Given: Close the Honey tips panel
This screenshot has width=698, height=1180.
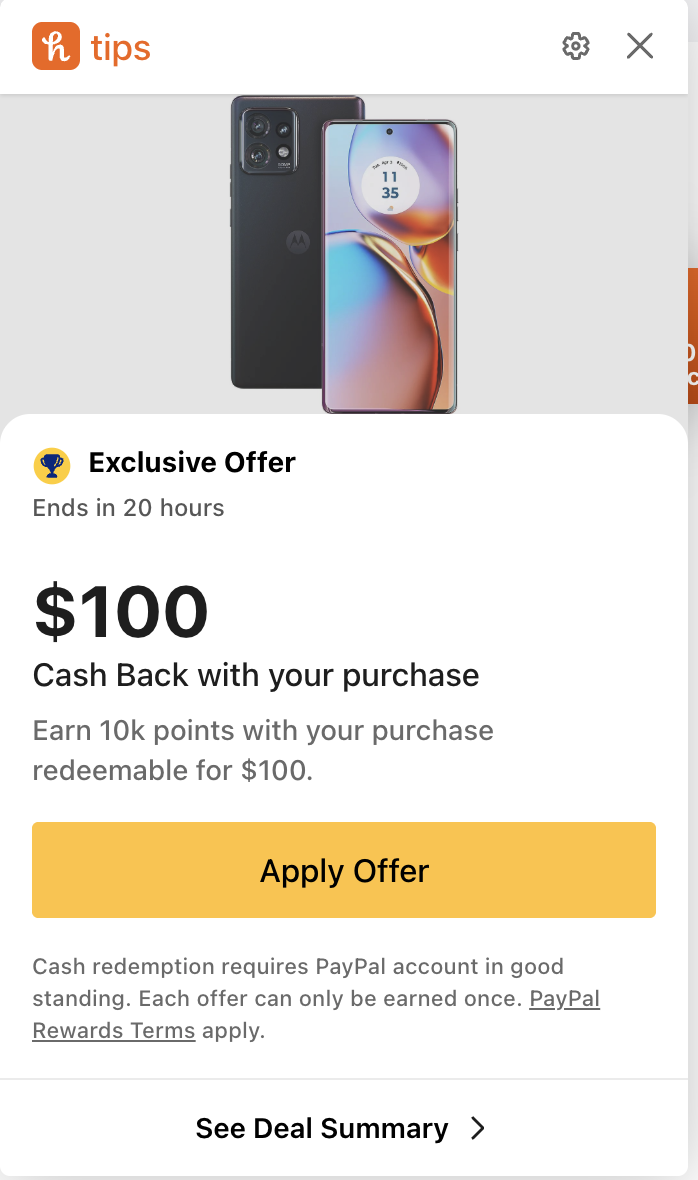Looking at the screenshot, I should coord(639,46).
